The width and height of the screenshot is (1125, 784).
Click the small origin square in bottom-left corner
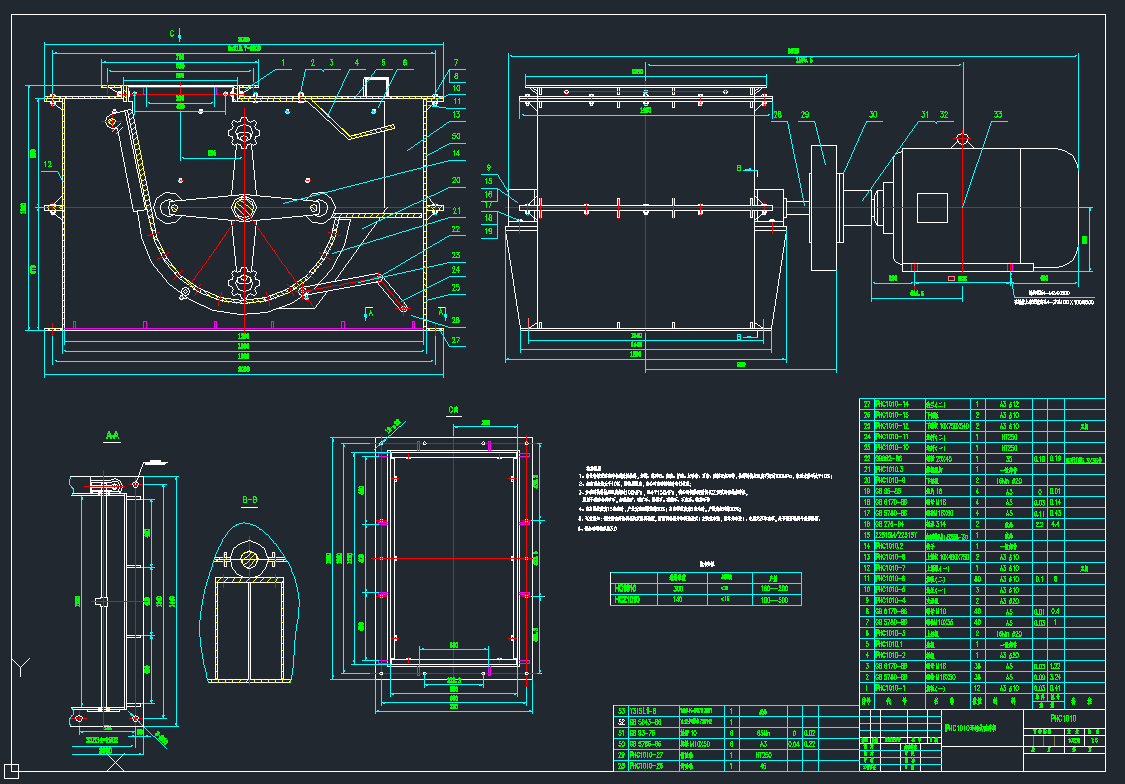[x=11, y=770]
